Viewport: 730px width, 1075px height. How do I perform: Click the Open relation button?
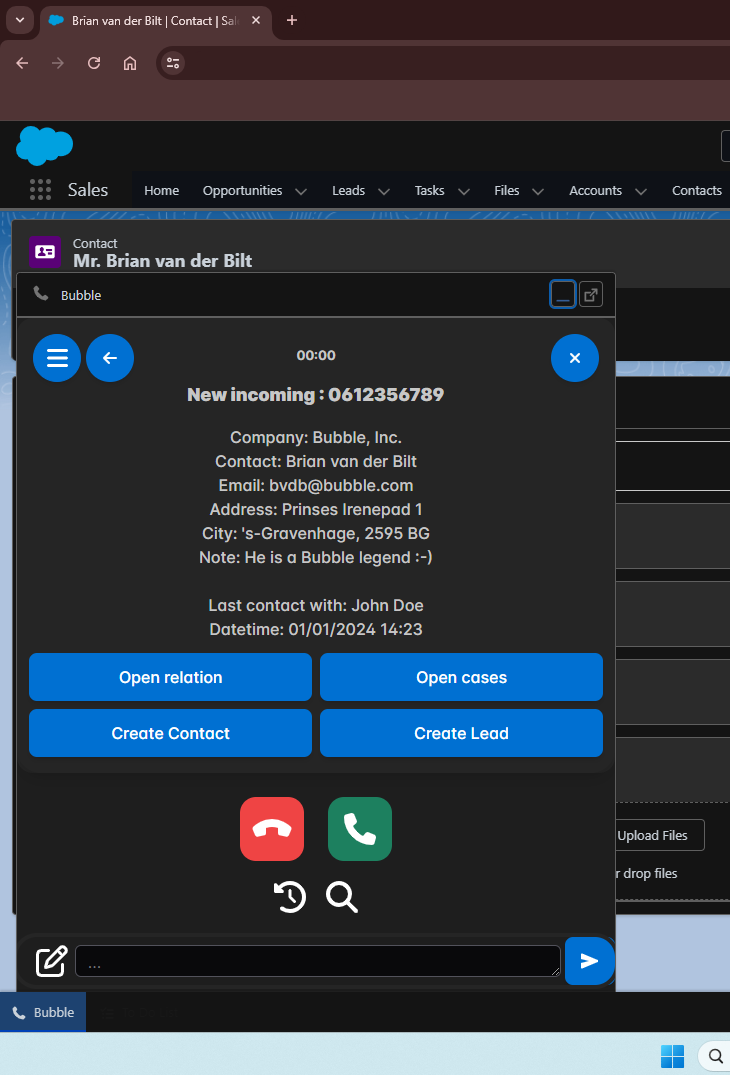(170, 677)
